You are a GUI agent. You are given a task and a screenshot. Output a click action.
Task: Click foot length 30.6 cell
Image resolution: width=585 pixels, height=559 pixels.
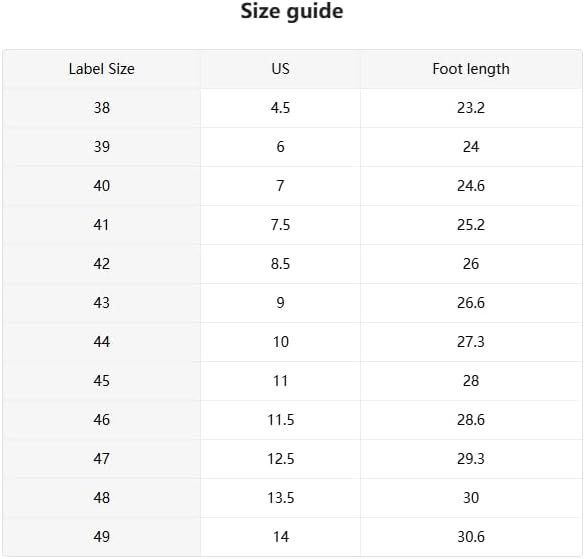(471, 537)
